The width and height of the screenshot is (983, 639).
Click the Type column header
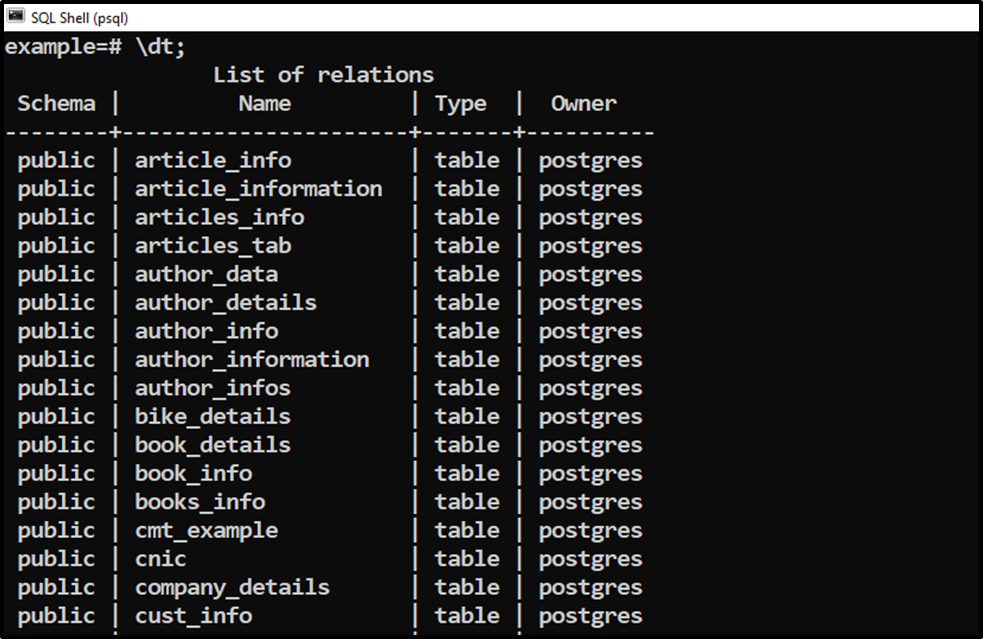461,104
